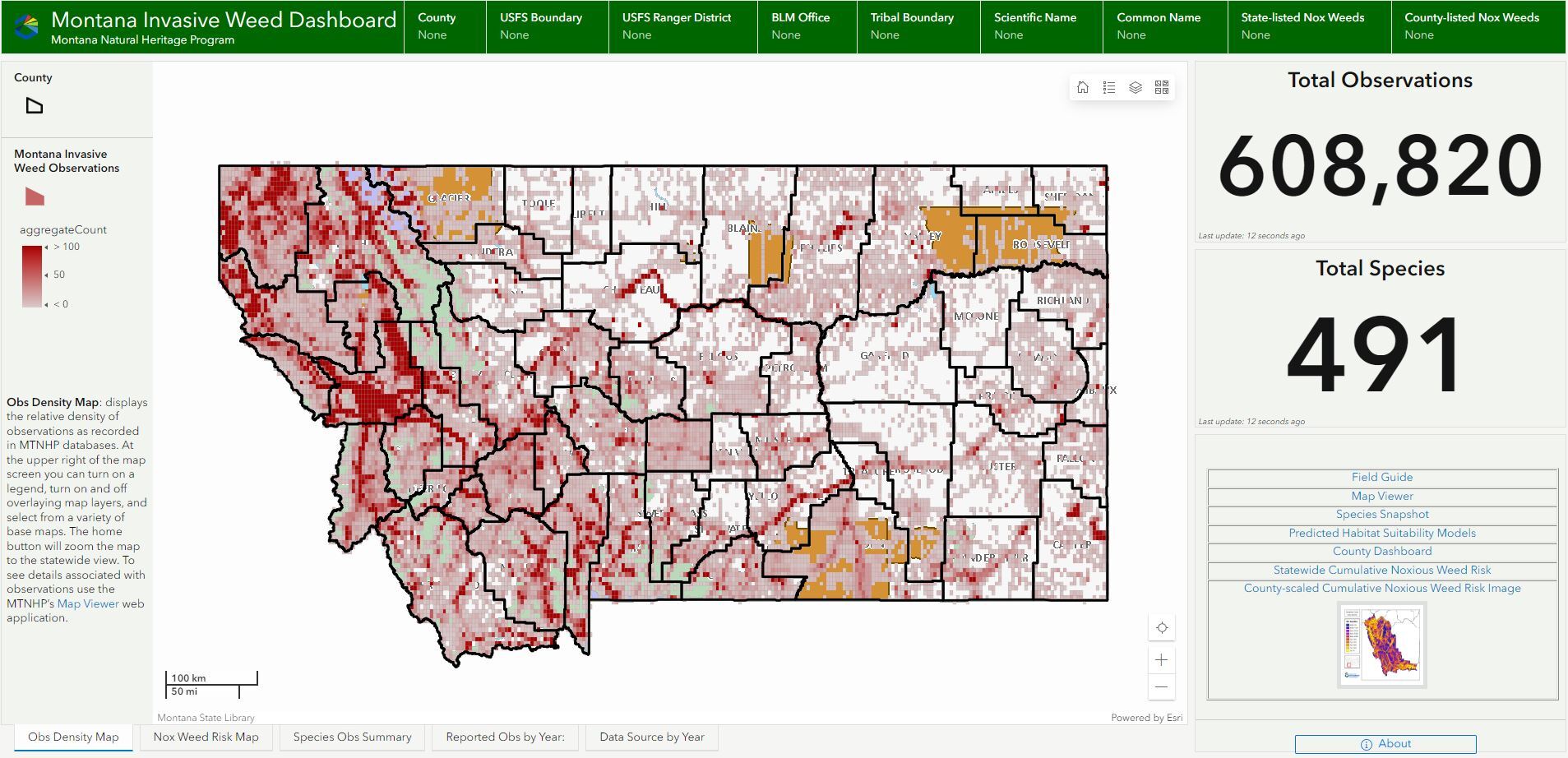Open the County-scaled Weed Risk image thumbnail

point(1381,644)
